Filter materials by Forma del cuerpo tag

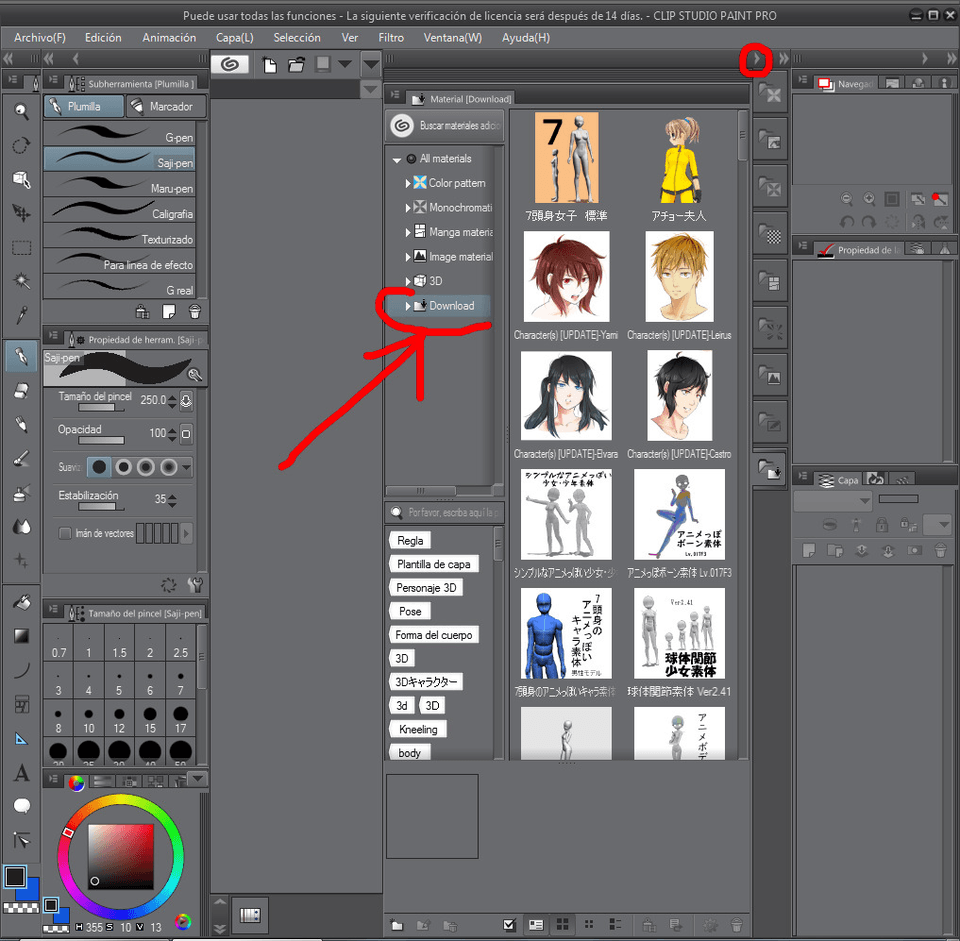click(433, 635)
